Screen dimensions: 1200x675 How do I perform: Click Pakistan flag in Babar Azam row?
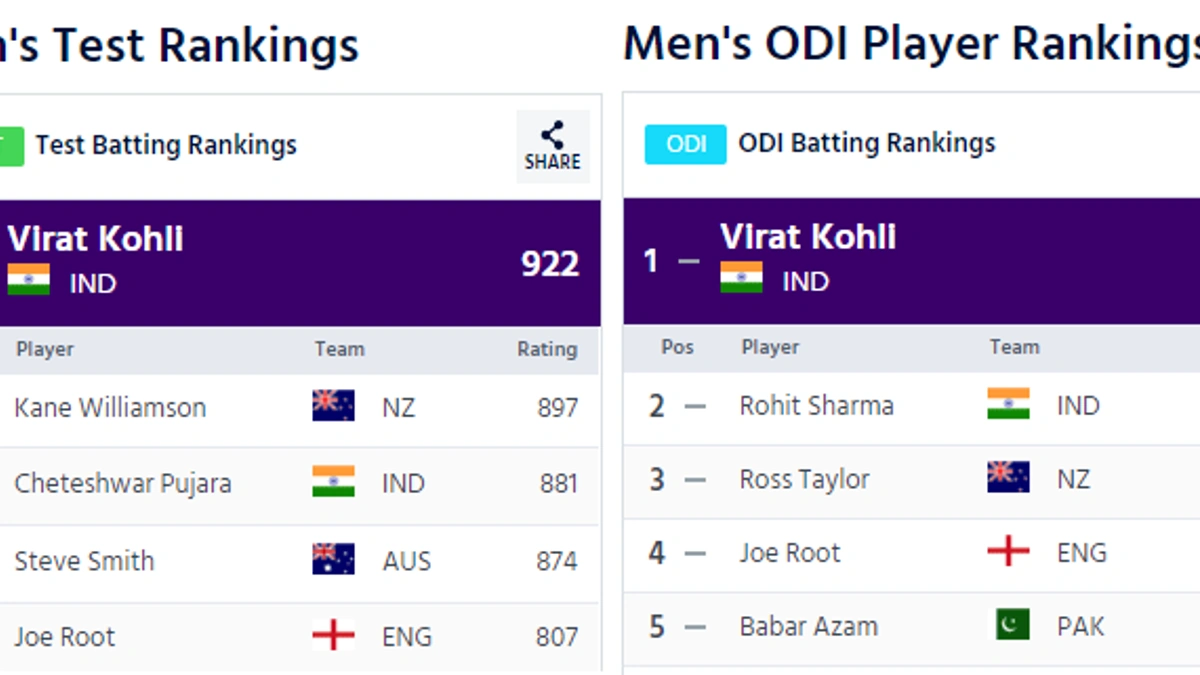point(1012,625)
